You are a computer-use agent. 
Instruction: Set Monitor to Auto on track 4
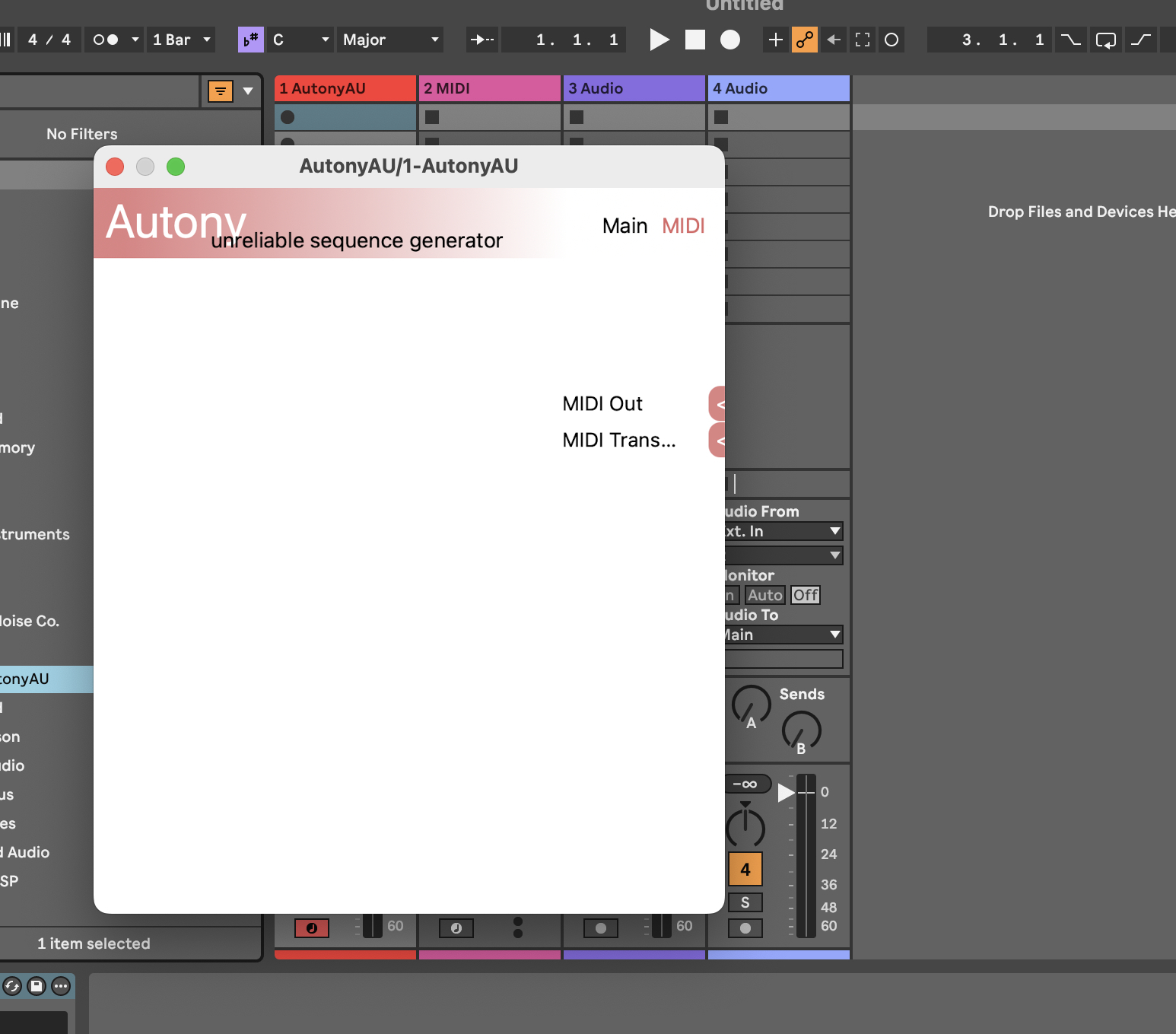(765, 595)
